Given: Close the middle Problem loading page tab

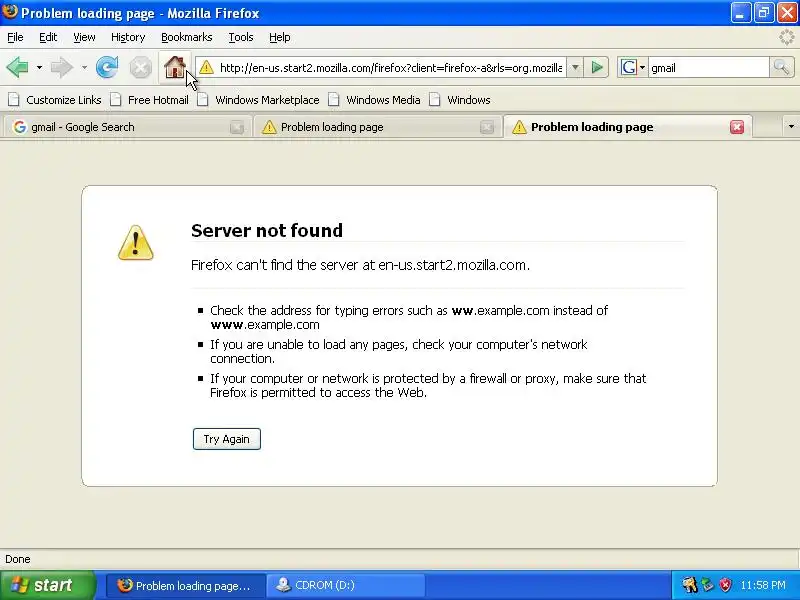Looking at the screenshot, I should click(487, 128).
